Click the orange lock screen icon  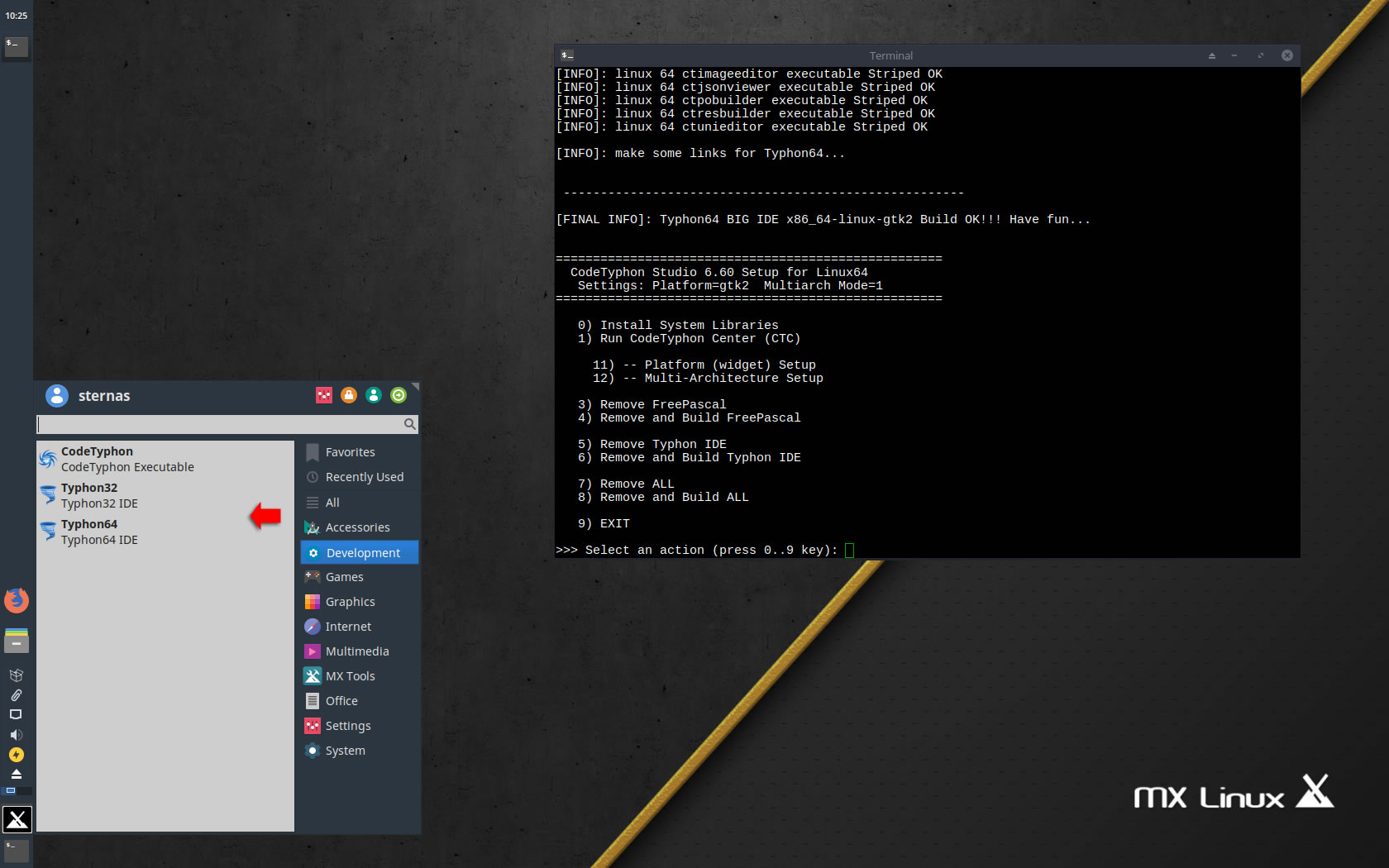point(349,395)
